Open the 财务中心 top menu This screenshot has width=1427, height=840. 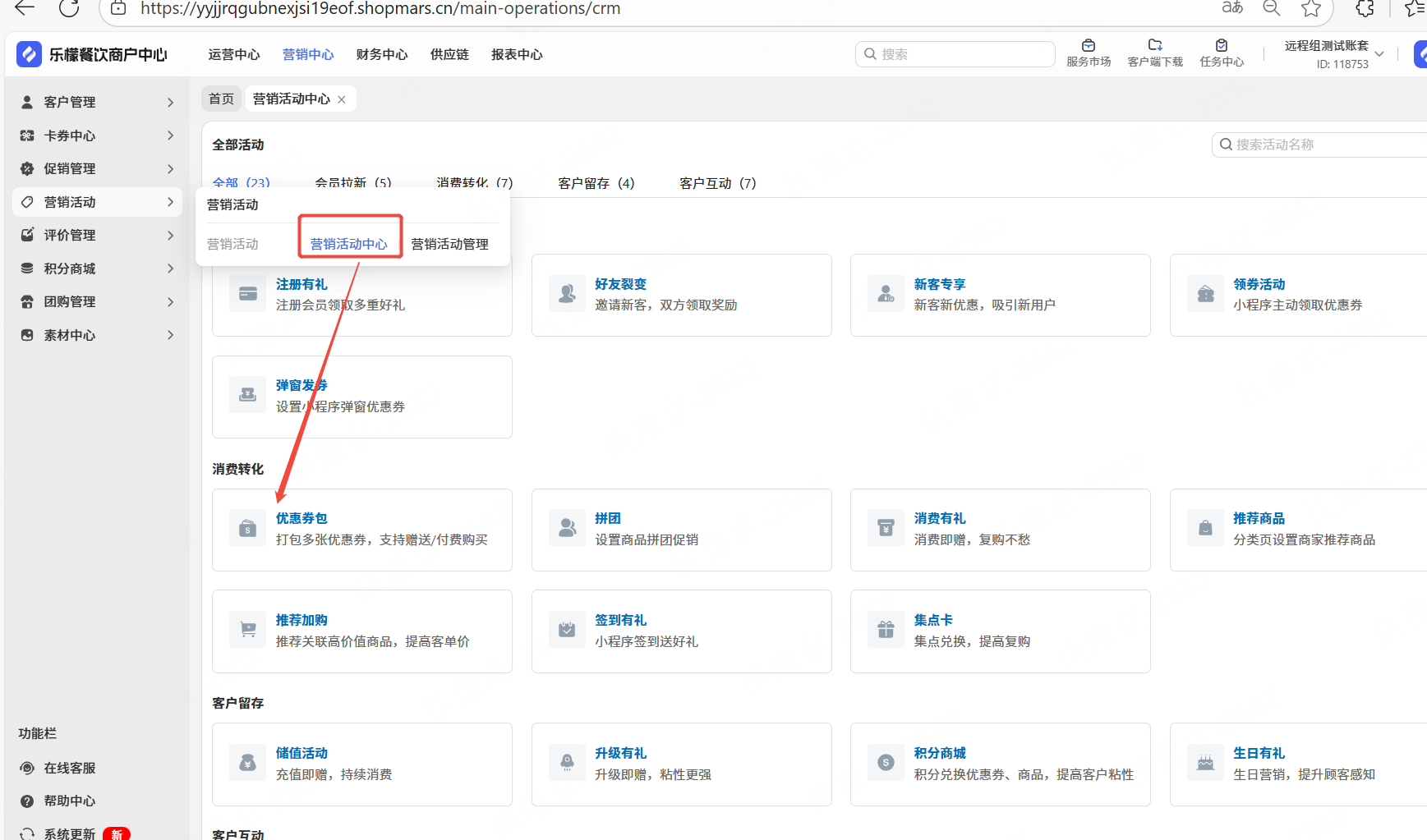382,54
